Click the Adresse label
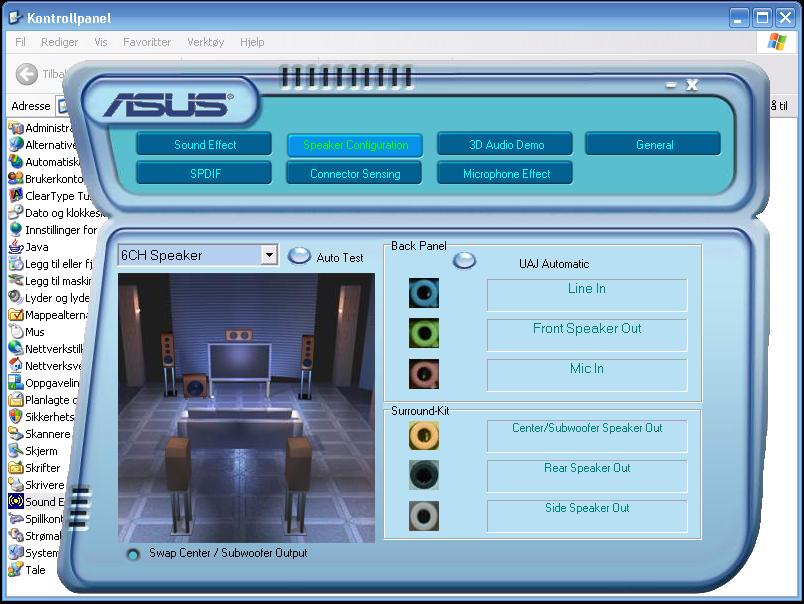 (31, 106)
